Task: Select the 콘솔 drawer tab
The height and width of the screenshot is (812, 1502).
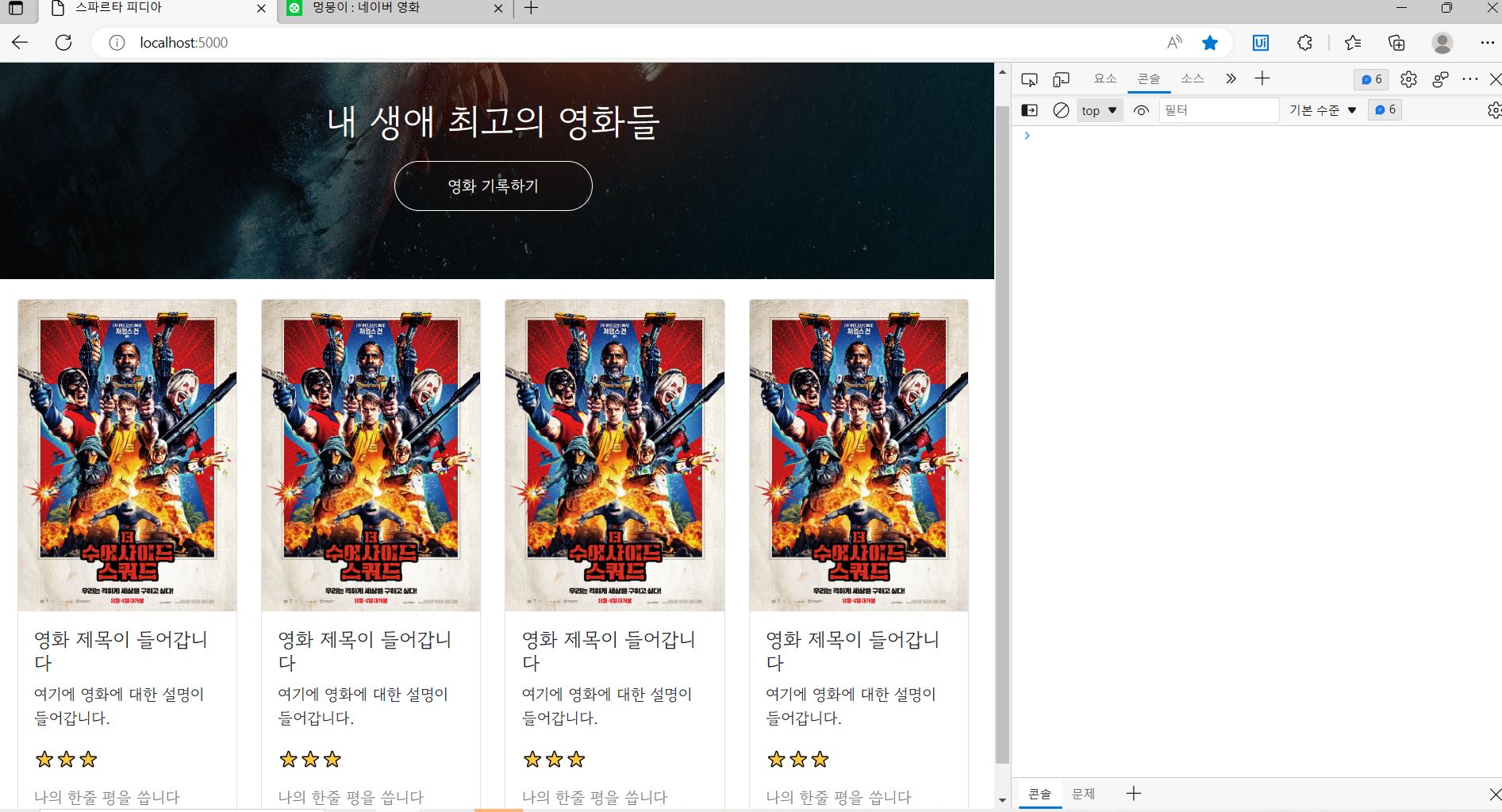Action: coord(1039,794)
